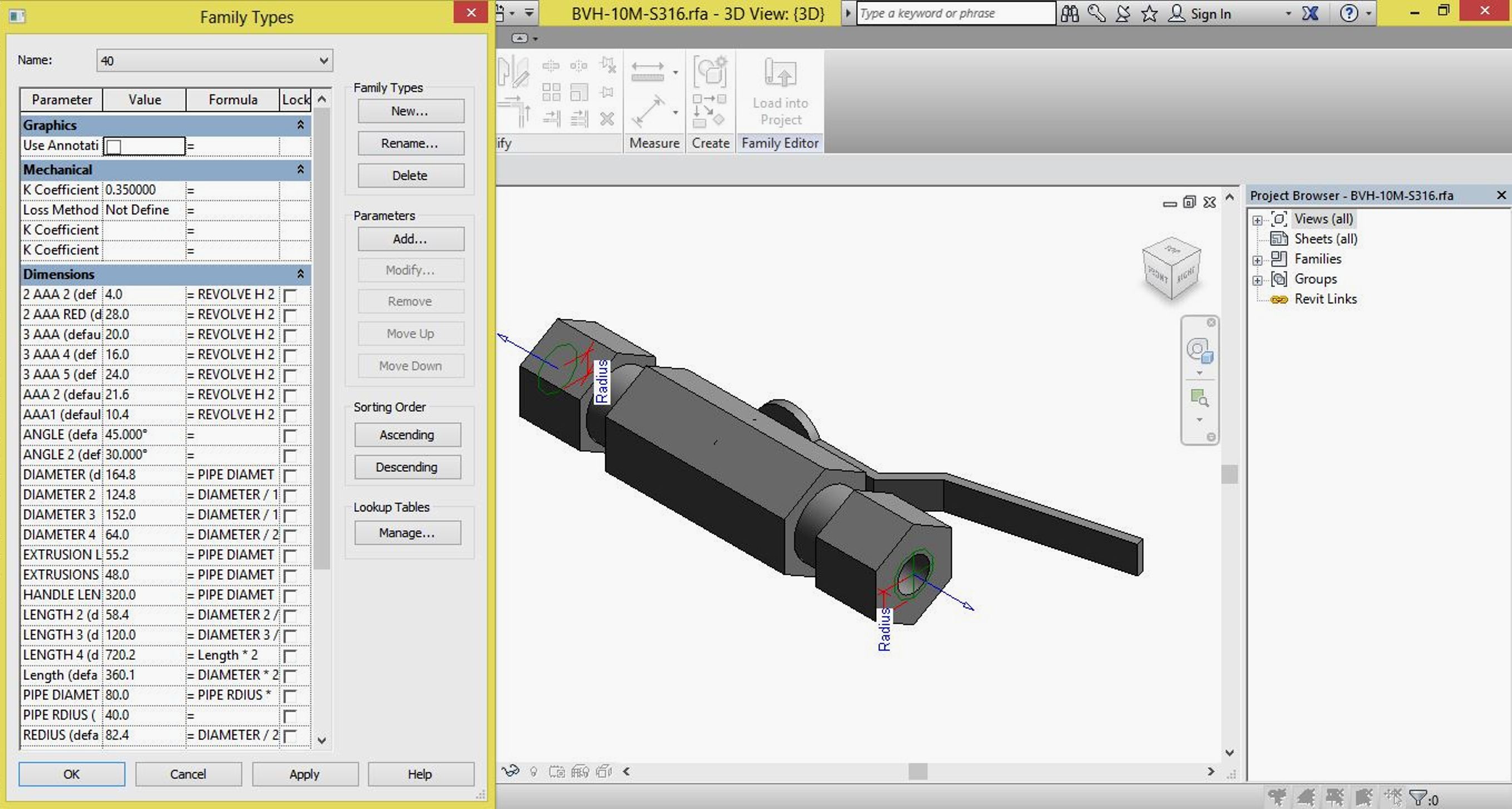Click the Unpin icon in Modify panel
Image resolution: width=1512 pixels, height=809 pixels.
click(608, 65)
